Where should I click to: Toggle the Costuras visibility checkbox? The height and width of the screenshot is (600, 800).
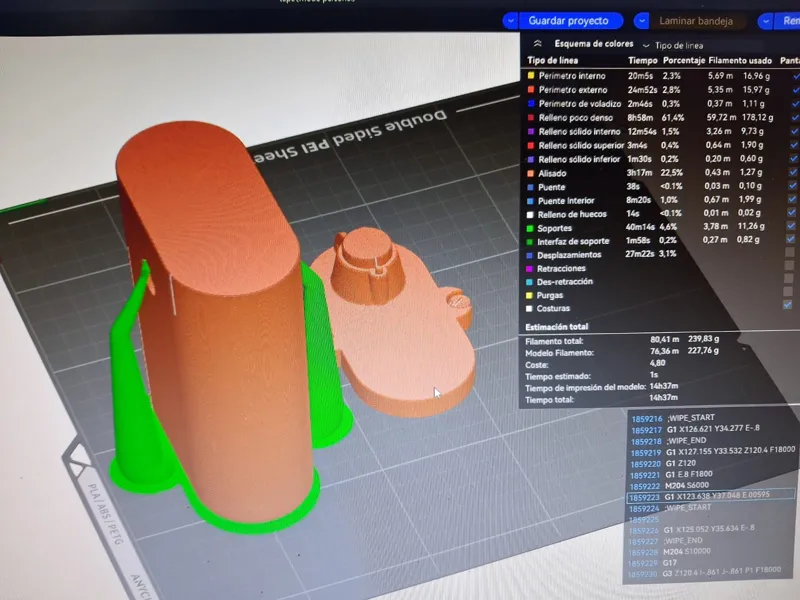tap(788, 304)
